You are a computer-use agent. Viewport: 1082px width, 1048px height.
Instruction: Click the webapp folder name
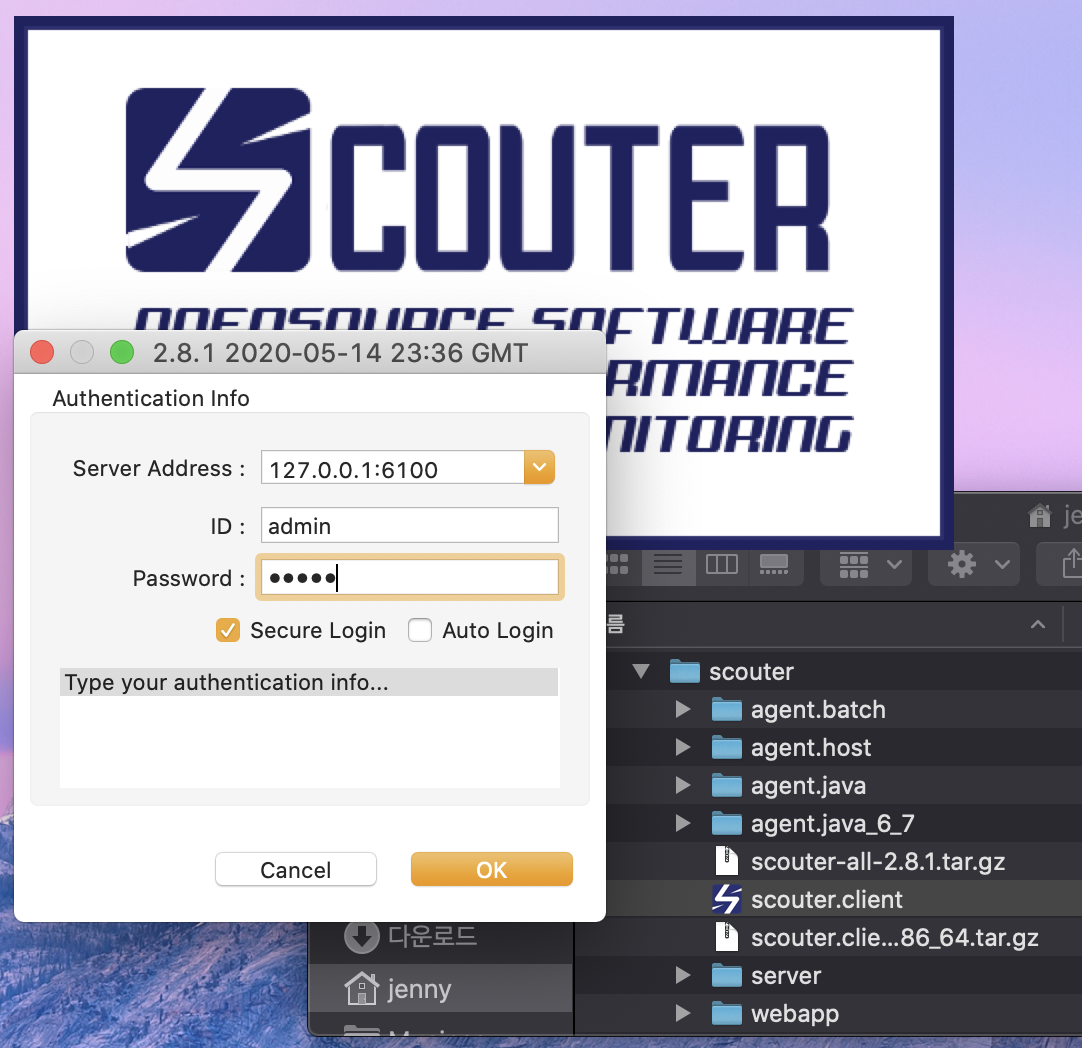(794, 1014)
